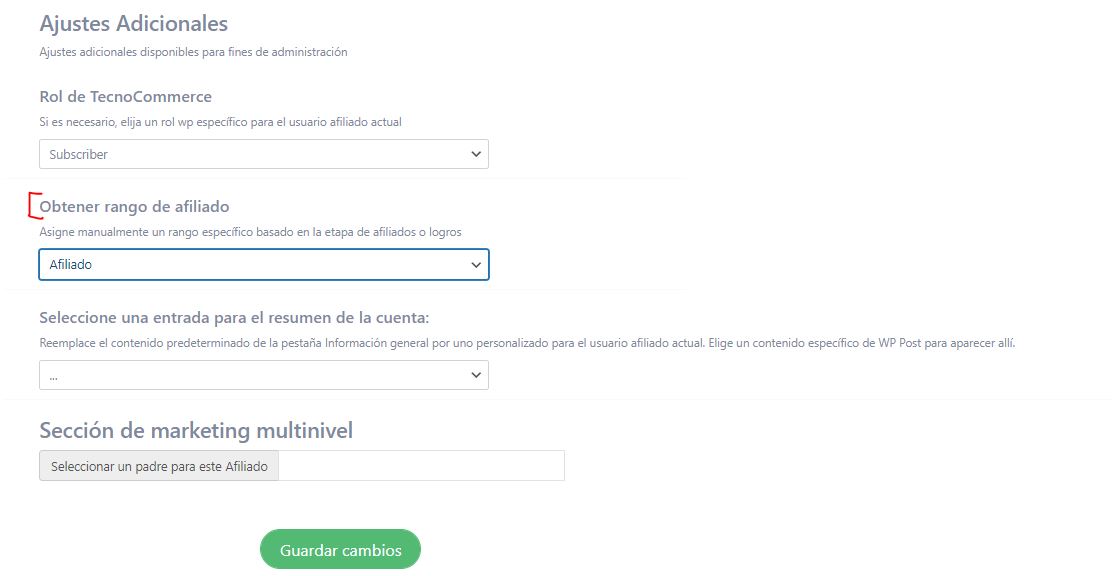Click the green "Guardar cambios" button

pos(340,548)
